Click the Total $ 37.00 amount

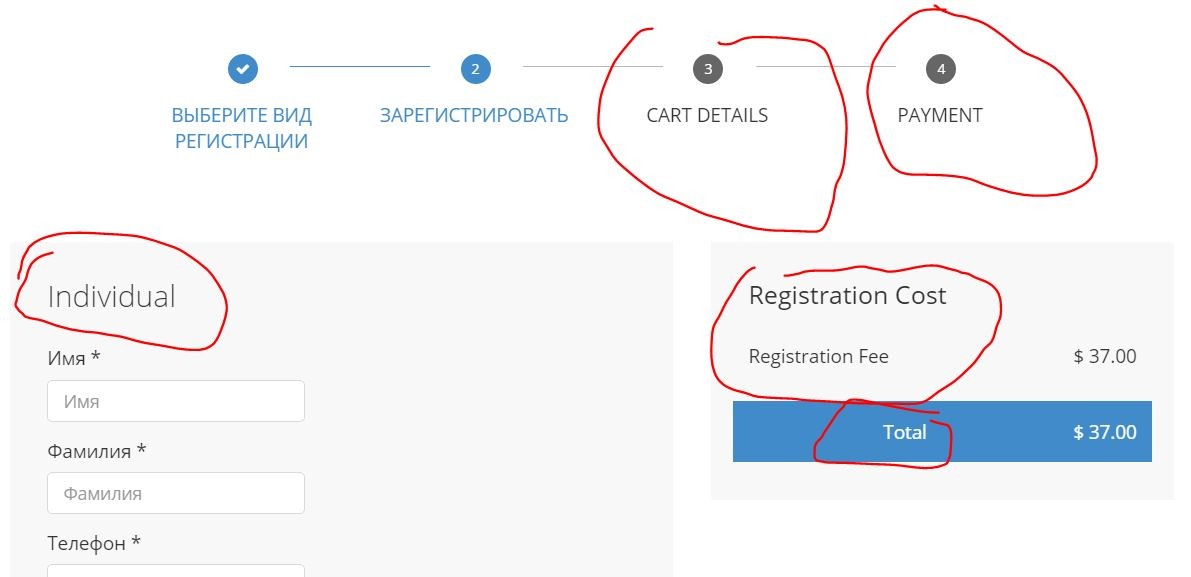coord(1104,432)
